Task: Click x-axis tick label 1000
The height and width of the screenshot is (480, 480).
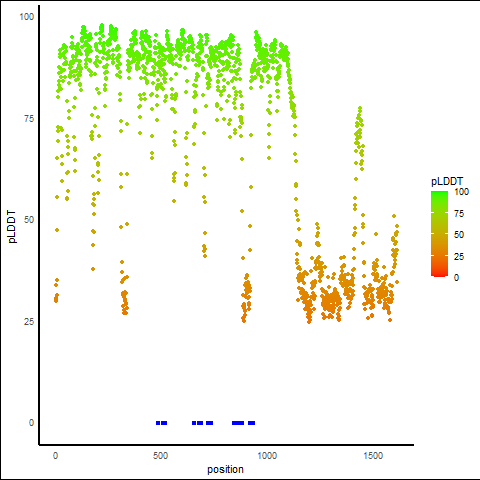Action: tap(267, 456)
